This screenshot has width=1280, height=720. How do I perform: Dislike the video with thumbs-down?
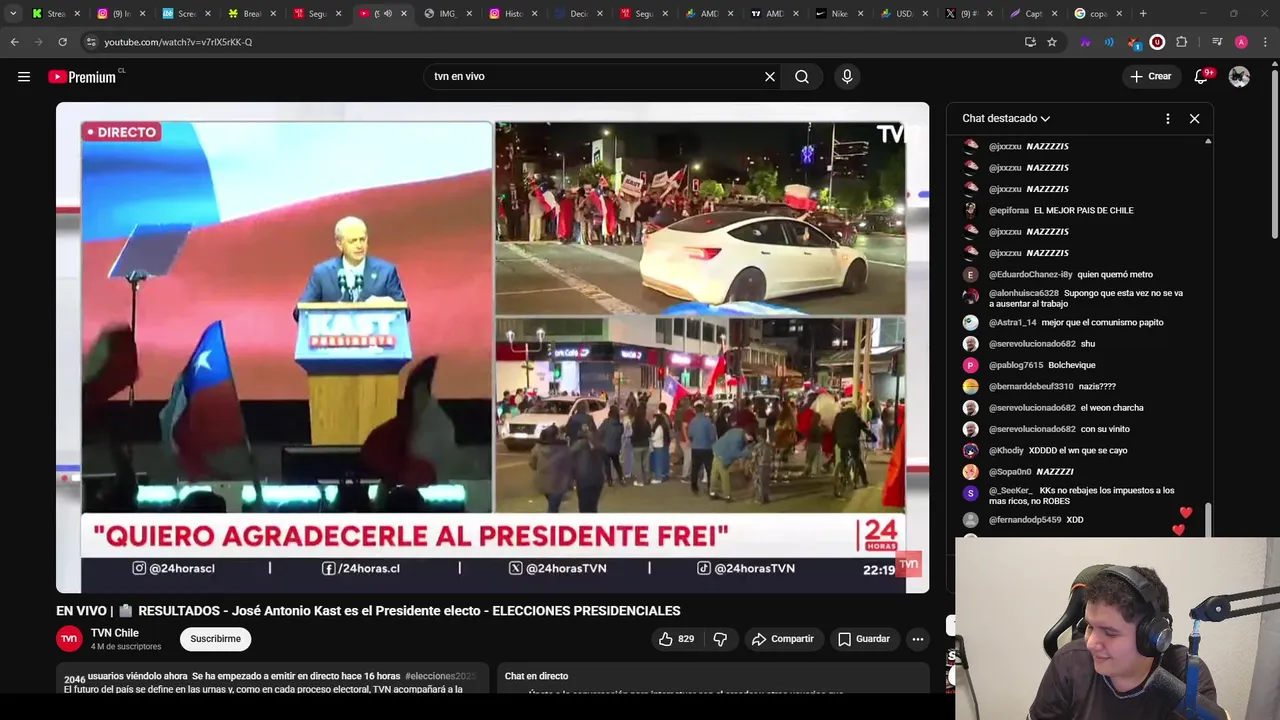(x=720, y=639)
